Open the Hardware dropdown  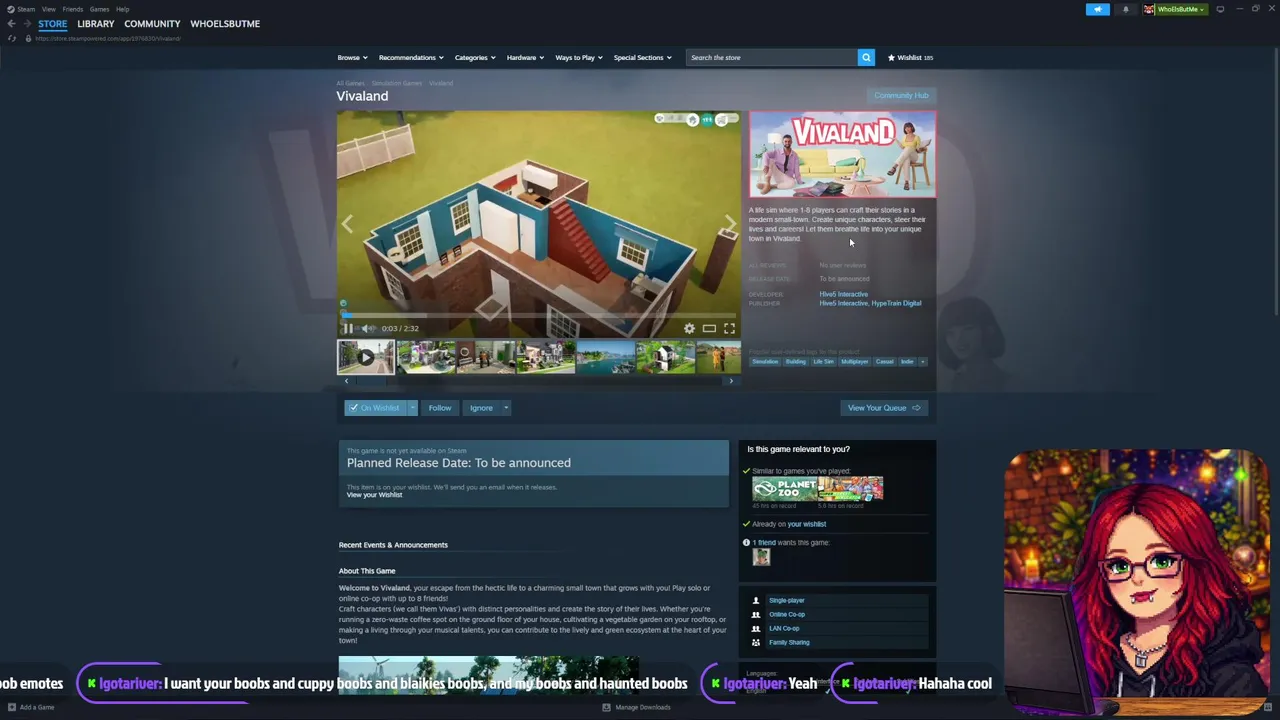pos(525,57)
